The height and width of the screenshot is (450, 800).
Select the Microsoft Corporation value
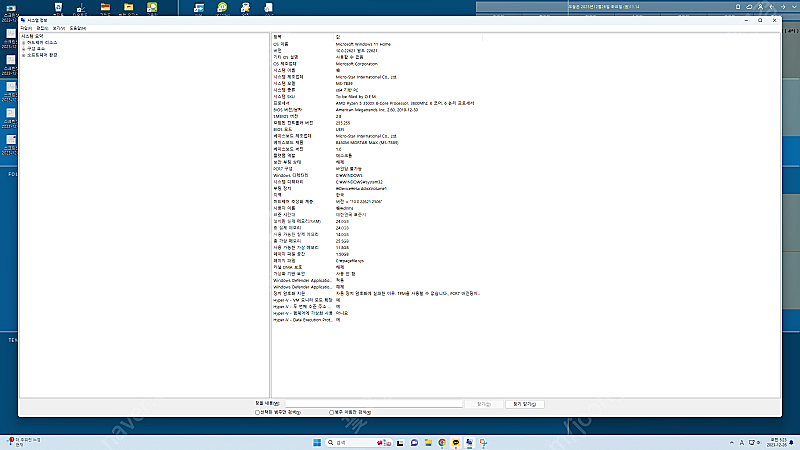click(357, 64)
